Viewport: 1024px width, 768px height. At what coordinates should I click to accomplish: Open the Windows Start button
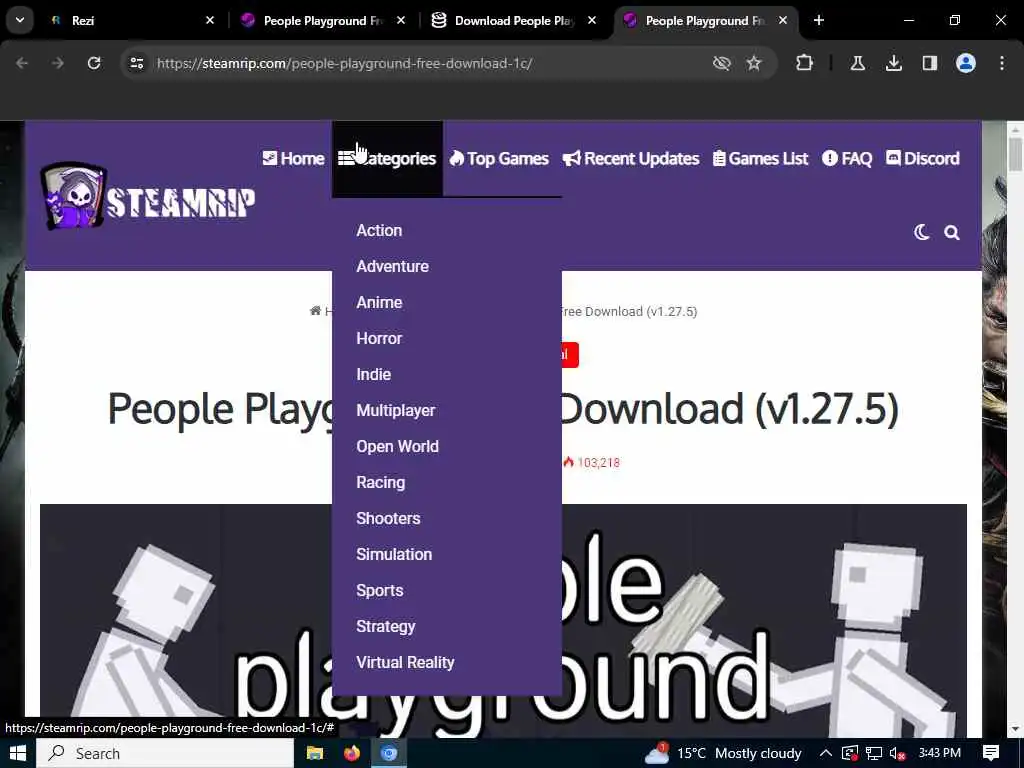18,753
